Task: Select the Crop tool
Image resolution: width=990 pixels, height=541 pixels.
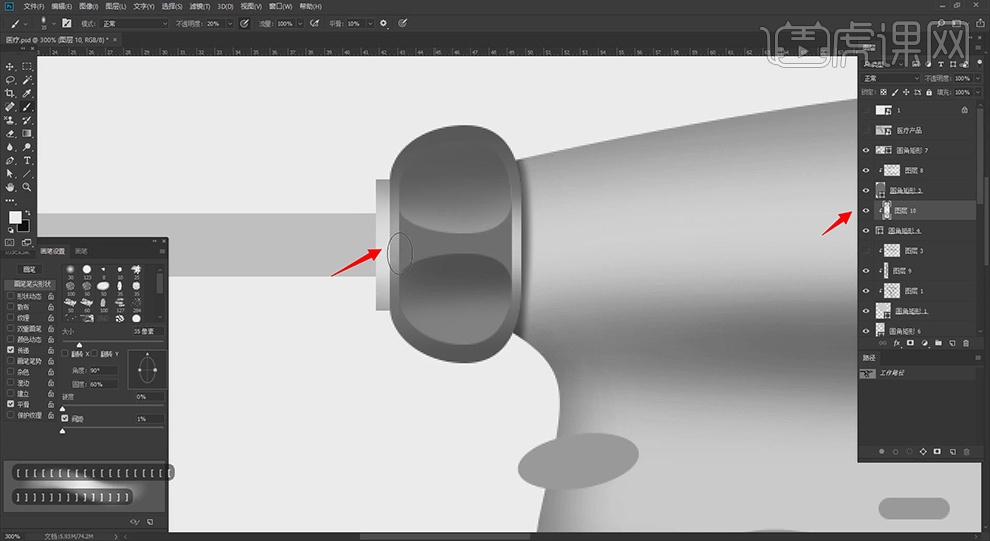Action: pyautogui.click(x=9, y=93)
